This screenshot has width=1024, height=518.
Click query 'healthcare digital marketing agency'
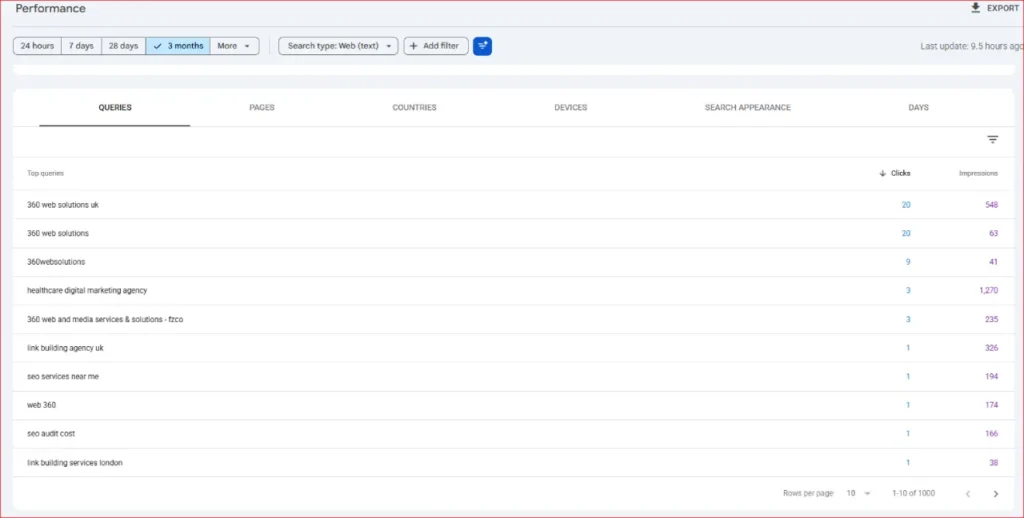coord(87,290)
